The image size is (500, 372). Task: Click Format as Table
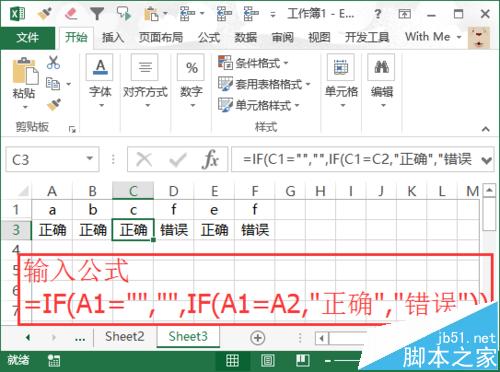[264, 84]
